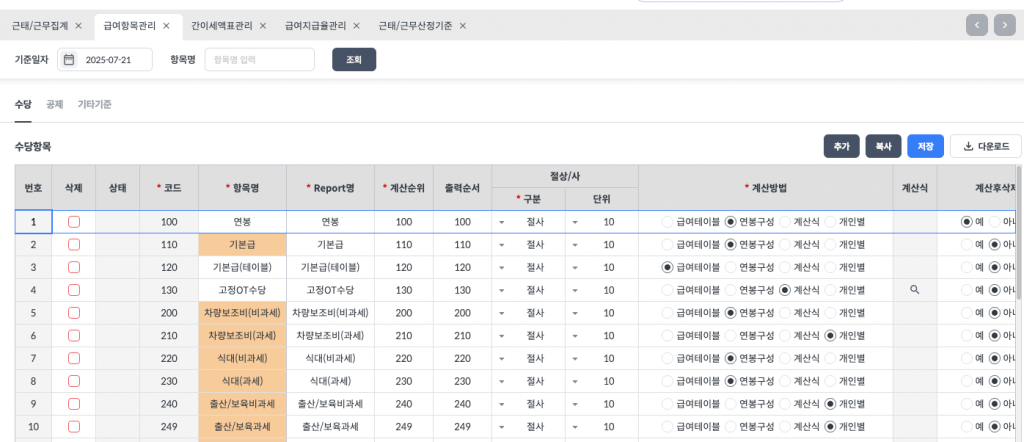
Task: Click the orange 기본급 항목명 cell
Action: 242,245
